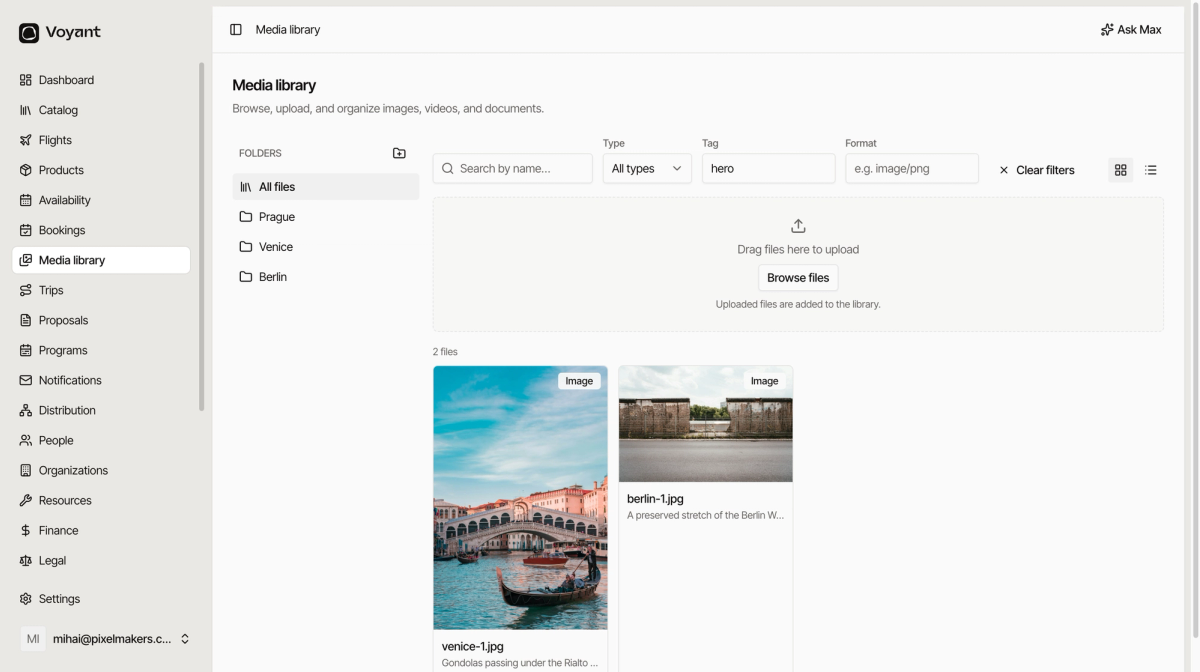Click the Trips route icon
1200x672 pixels.
tap(26, 290)
